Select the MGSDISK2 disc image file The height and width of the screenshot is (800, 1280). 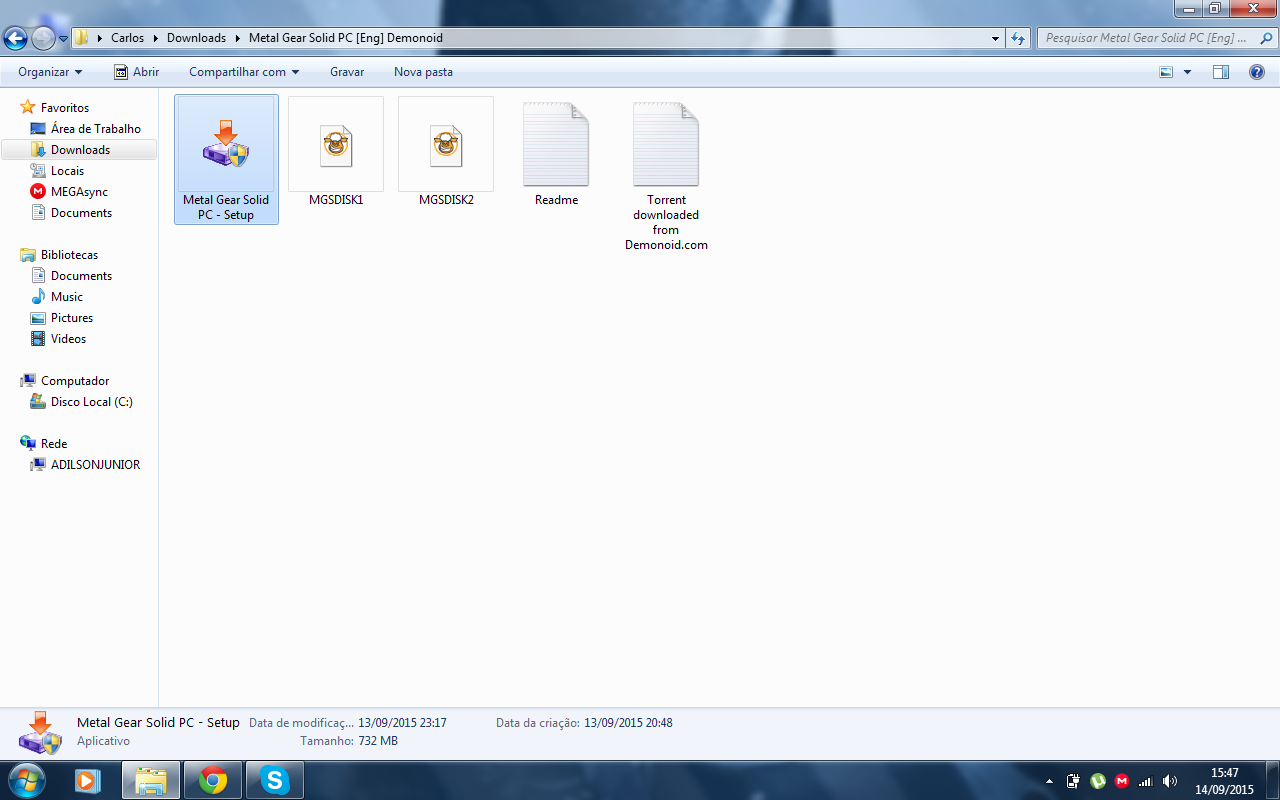tap(446, 152)
